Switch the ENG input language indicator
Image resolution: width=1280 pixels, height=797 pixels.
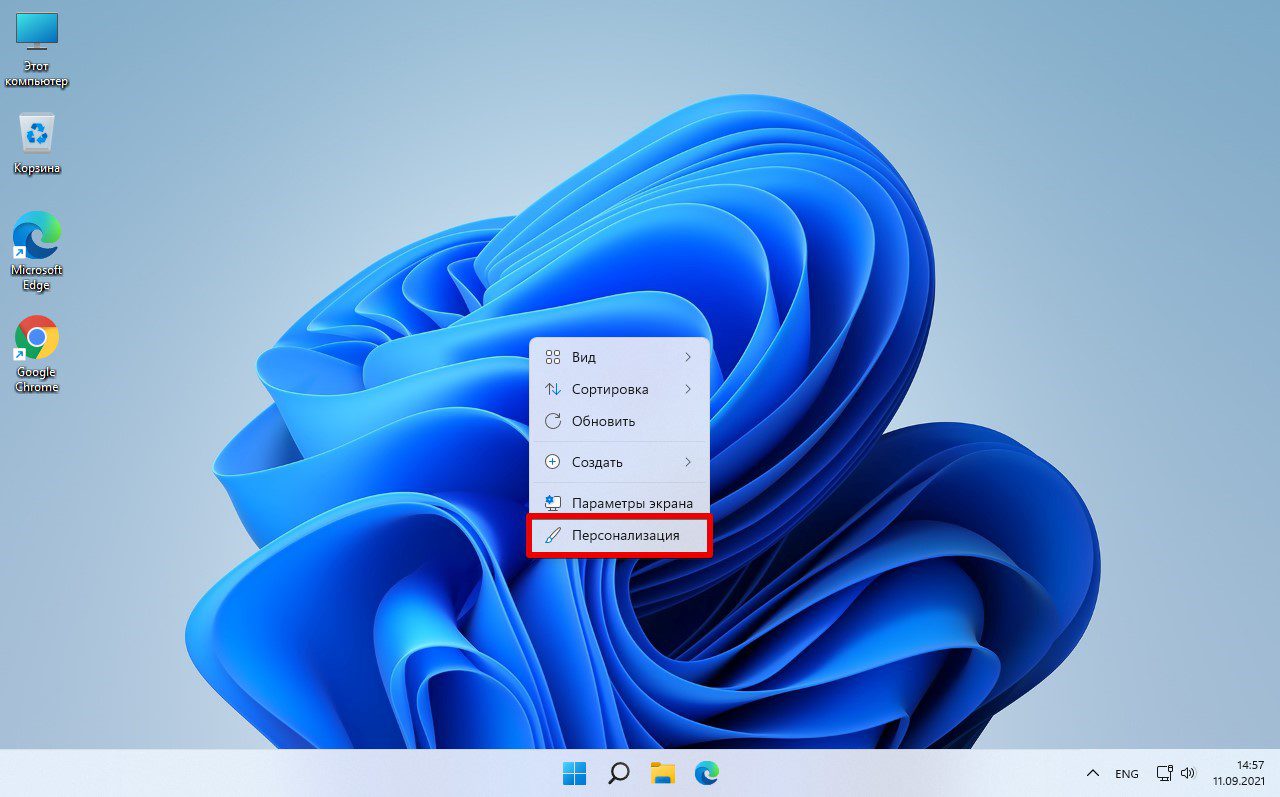(1127, 774)
